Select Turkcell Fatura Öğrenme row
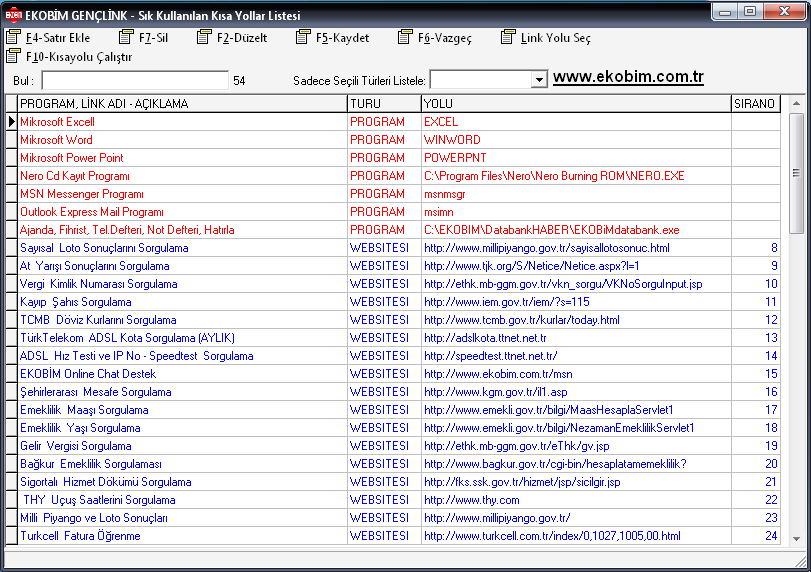This screenshot has width=811, height=572. click(x=393, y=536)
